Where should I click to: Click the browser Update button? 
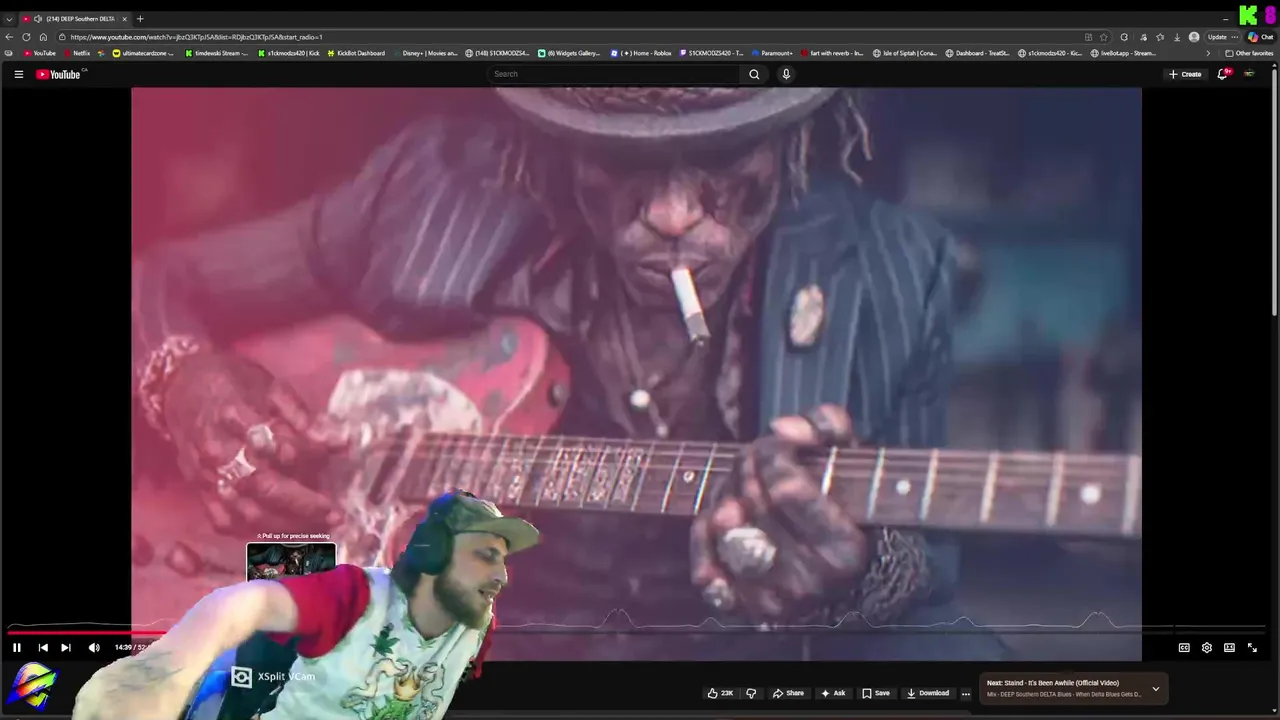pyautogui.click(x=1217, y=37)
